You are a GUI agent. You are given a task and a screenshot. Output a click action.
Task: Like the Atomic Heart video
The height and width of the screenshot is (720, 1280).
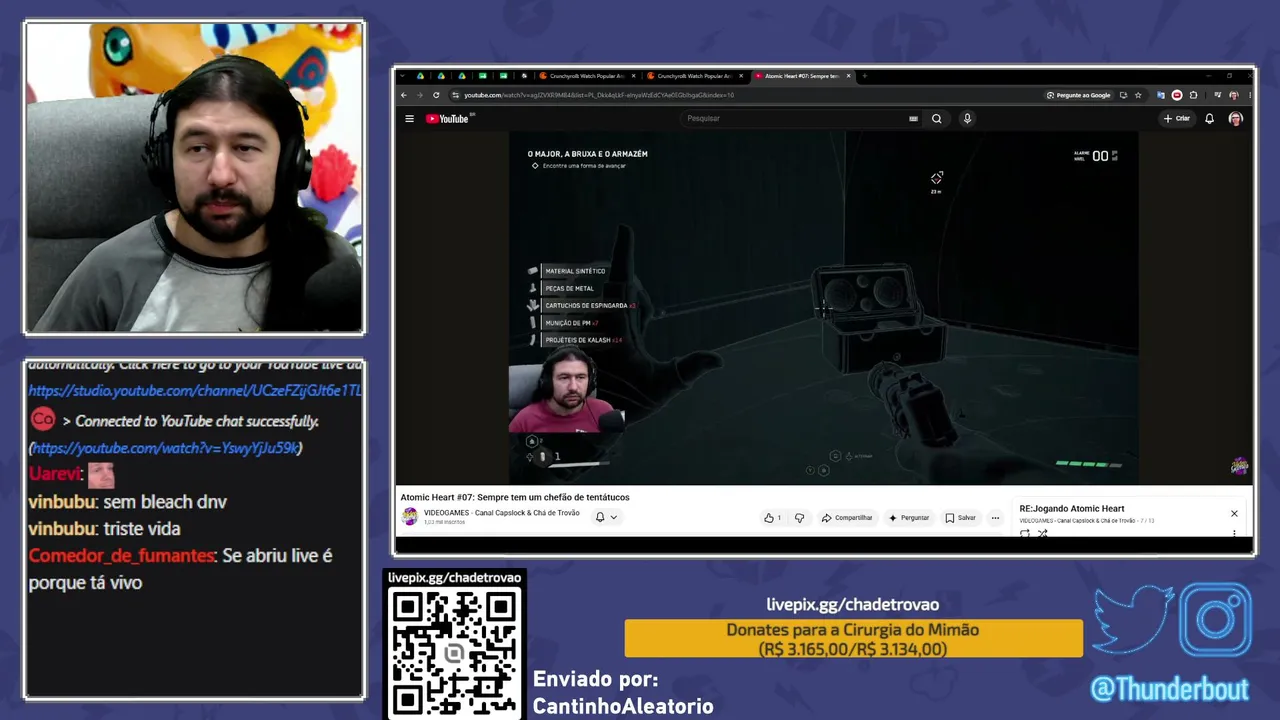pyautogui.click(x=772, y=518)
